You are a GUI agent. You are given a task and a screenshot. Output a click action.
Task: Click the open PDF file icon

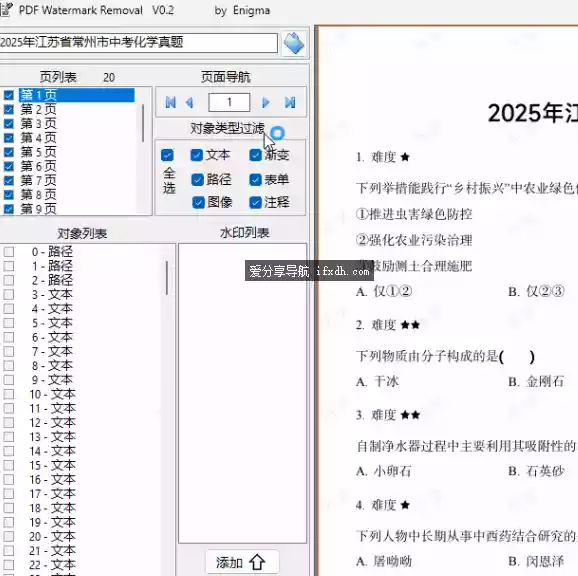294,43
